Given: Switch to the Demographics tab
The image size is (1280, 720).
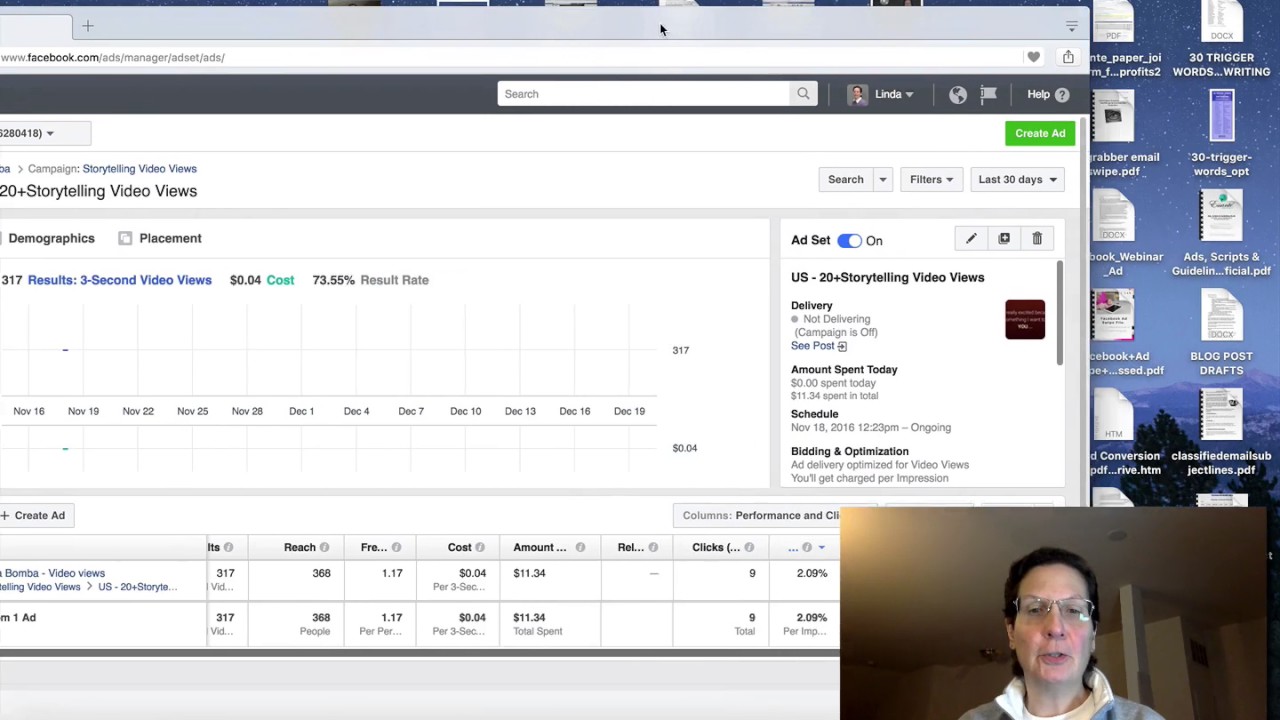Looking at the screenshot, I should click(51, 238).
